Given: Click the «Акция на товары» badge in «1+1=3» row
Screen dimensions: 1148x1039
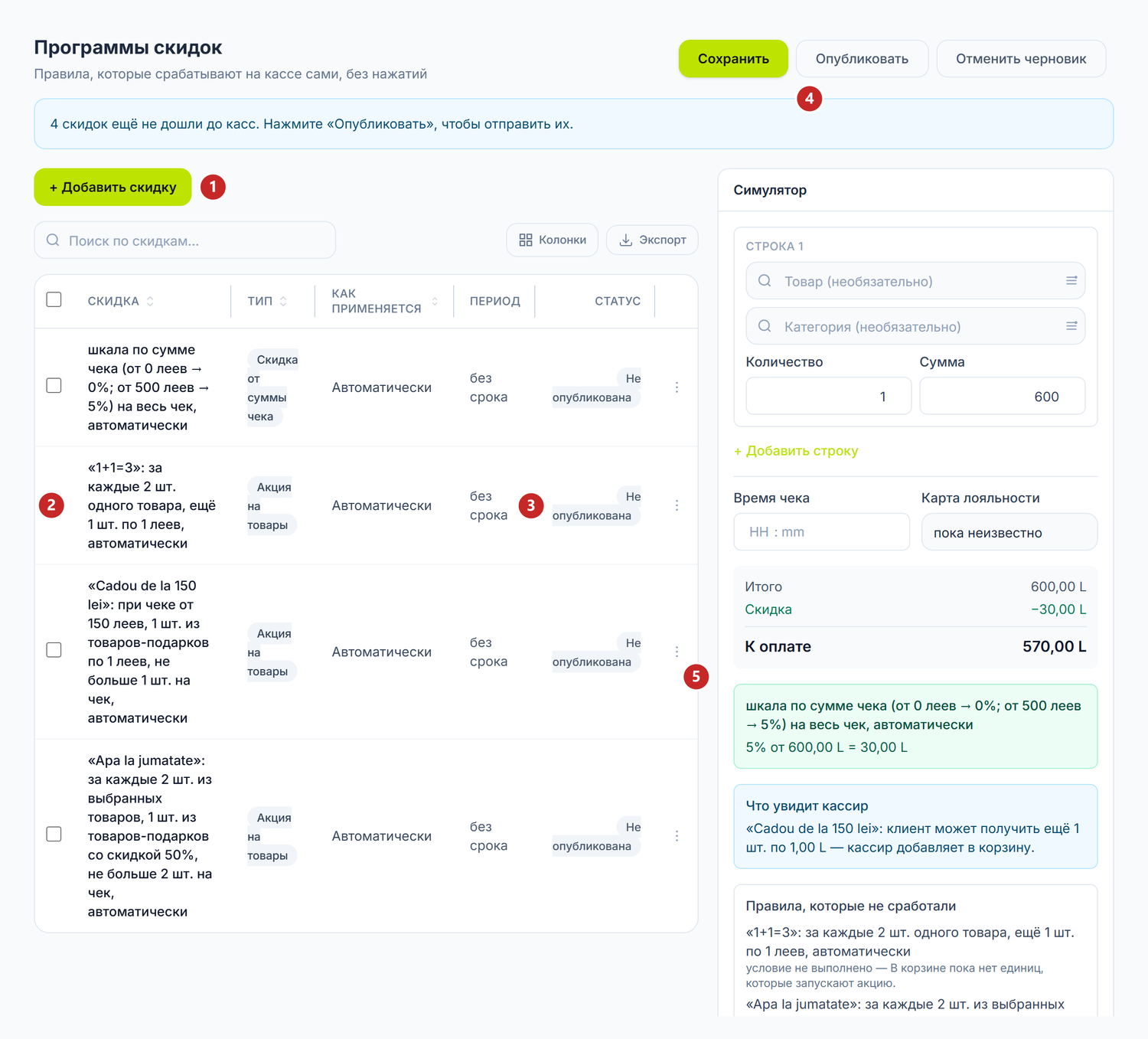Looking at the screenshot, I should (271, 505).
